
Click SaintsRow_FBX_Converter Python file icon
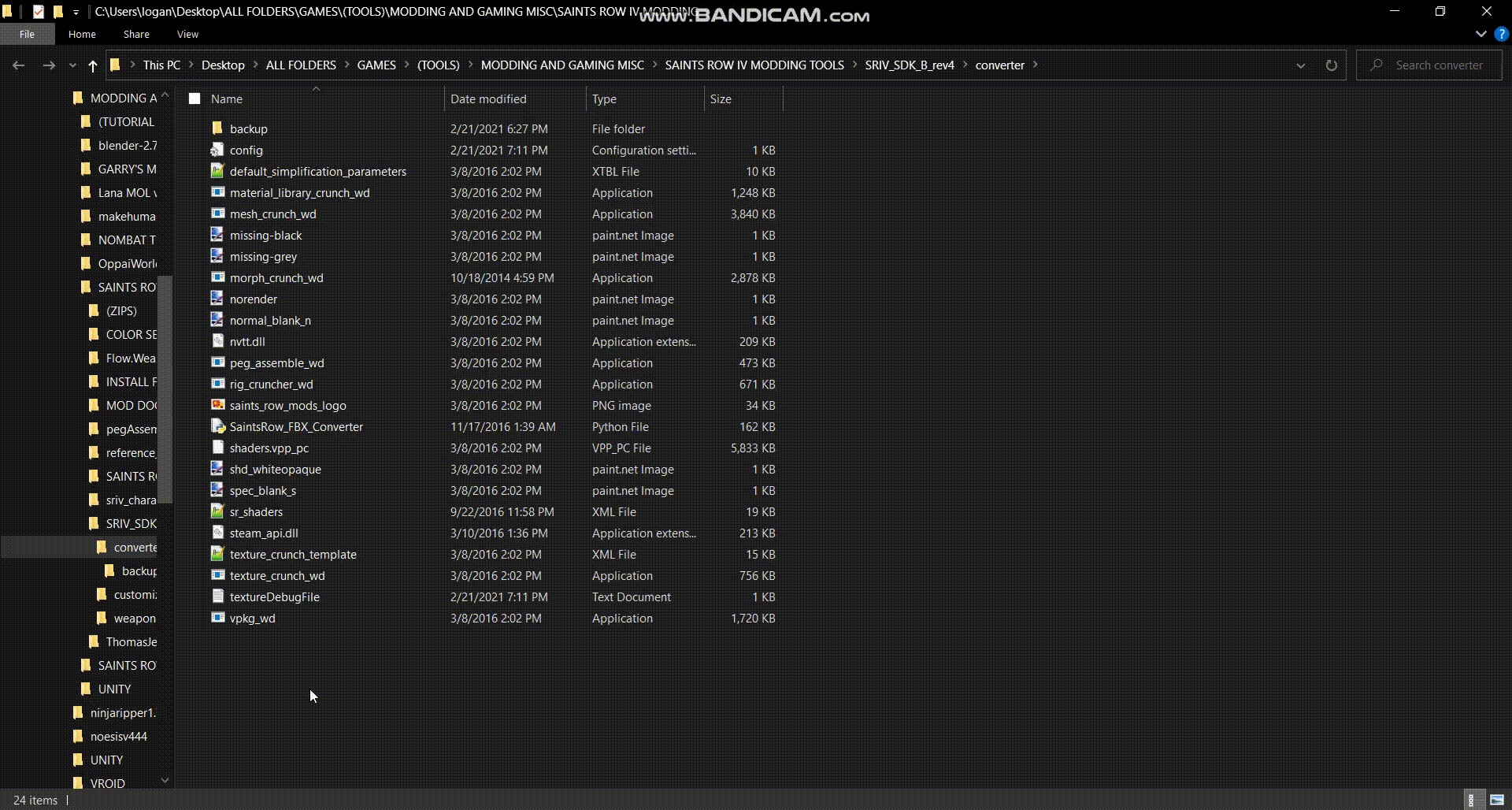point(217,426)
